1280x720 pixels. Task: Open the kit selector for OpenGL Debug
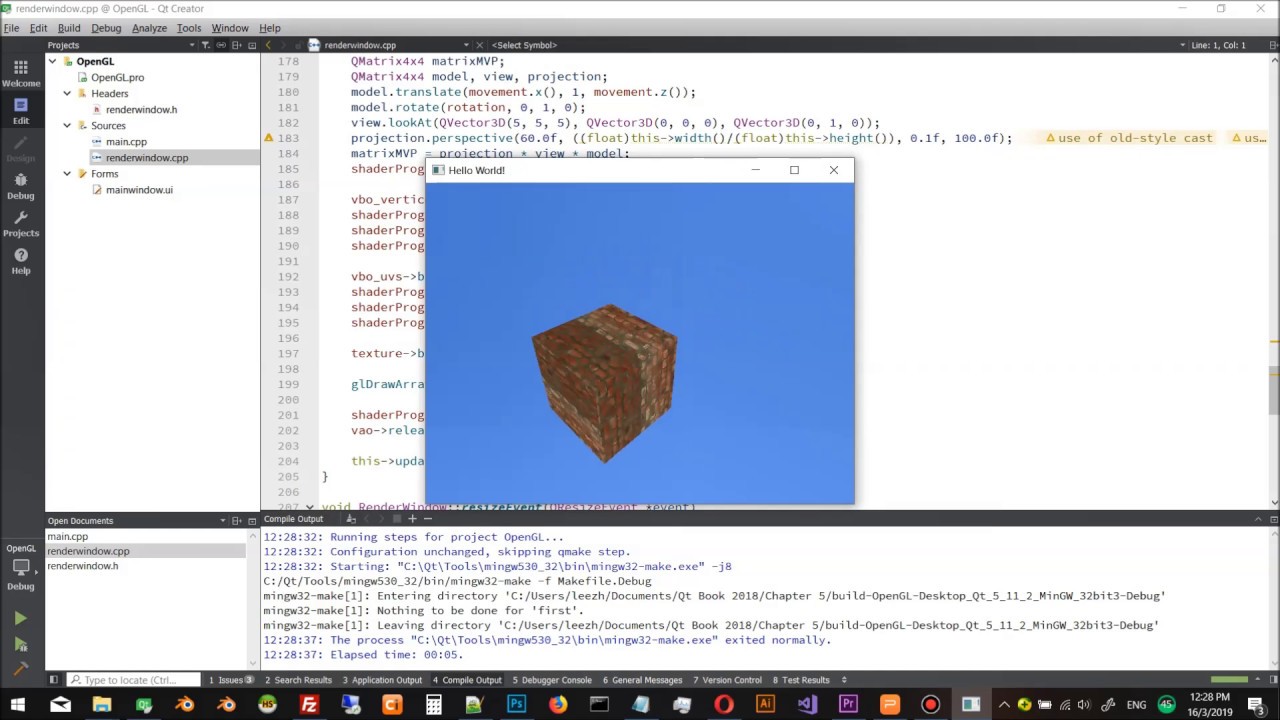(x=21, y=567)
